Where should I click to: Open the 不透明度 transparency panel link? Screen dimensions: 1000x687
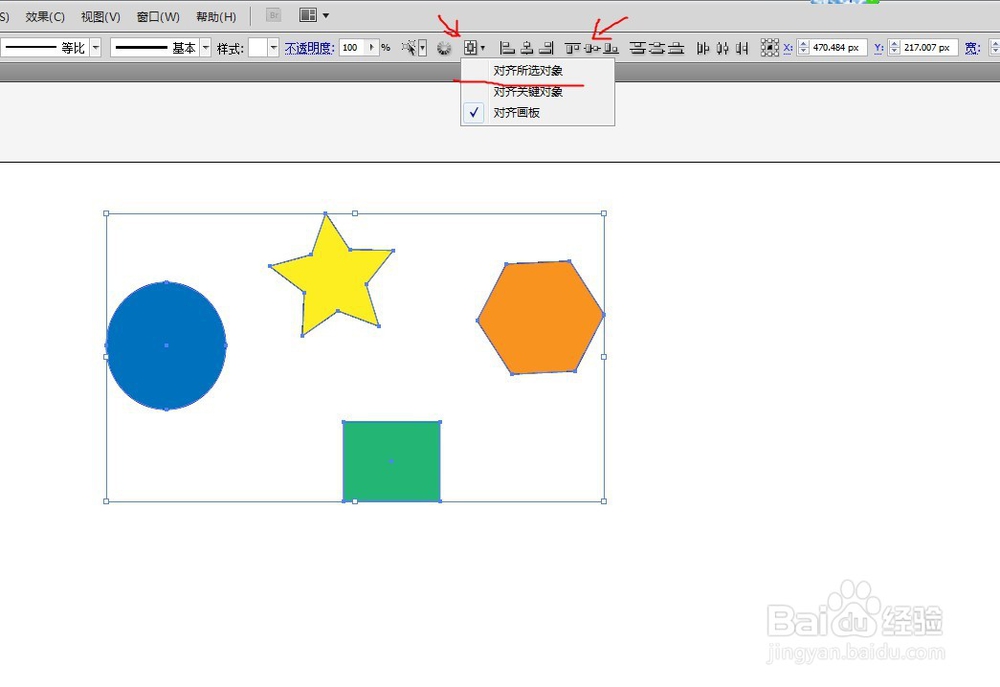pyautogui.click(x=309, y=48)
